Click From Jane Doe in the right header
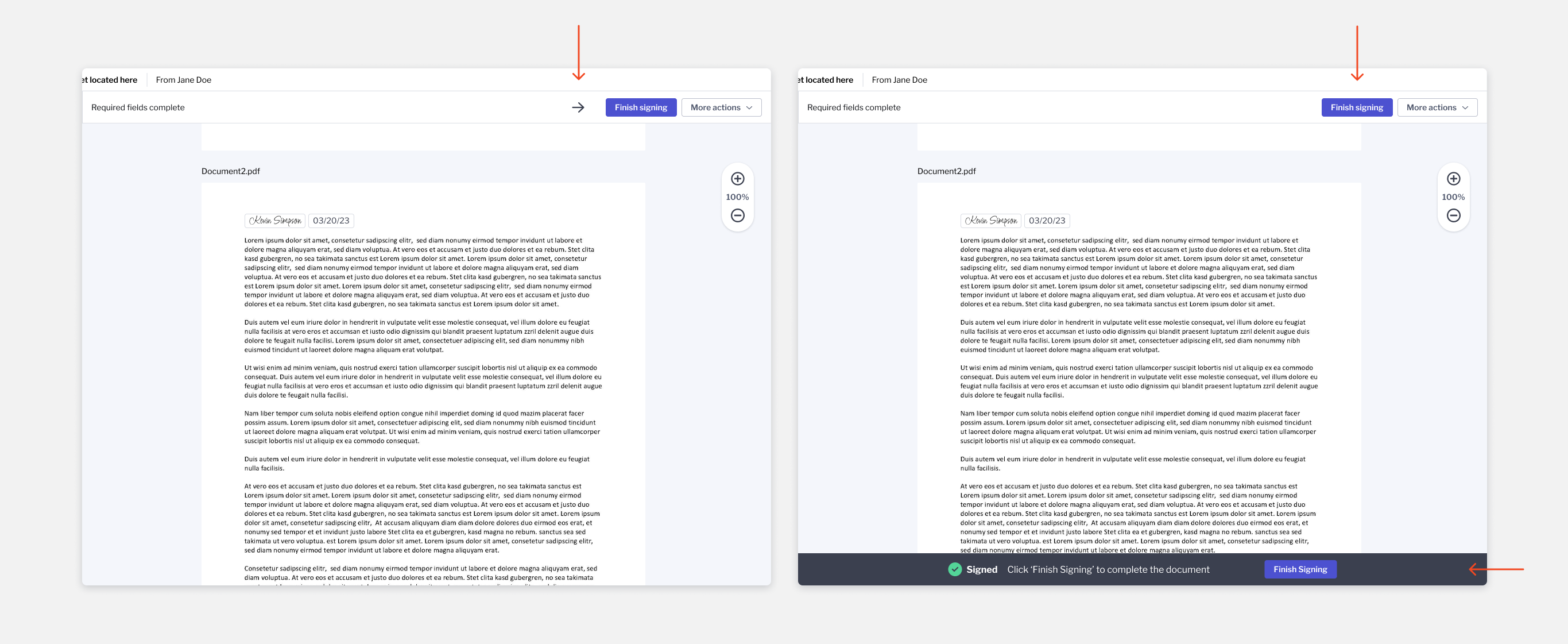Screen dimensions: 1568x644 click(x=899, y=80)
